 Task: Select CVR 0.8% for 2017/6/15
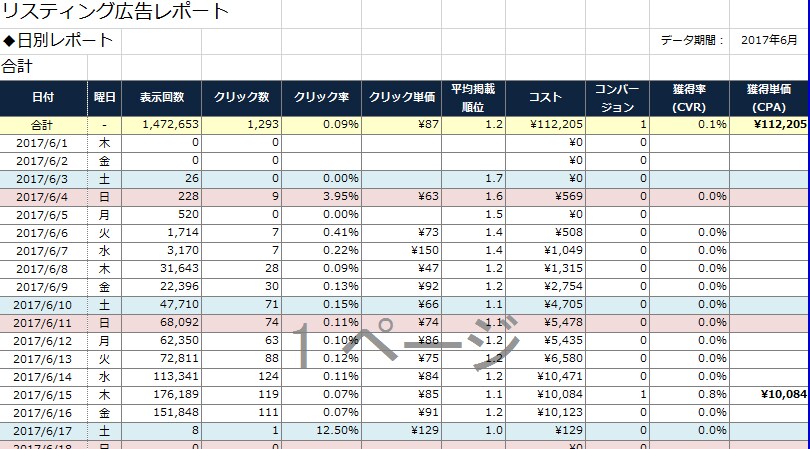(x=689, y=395)
